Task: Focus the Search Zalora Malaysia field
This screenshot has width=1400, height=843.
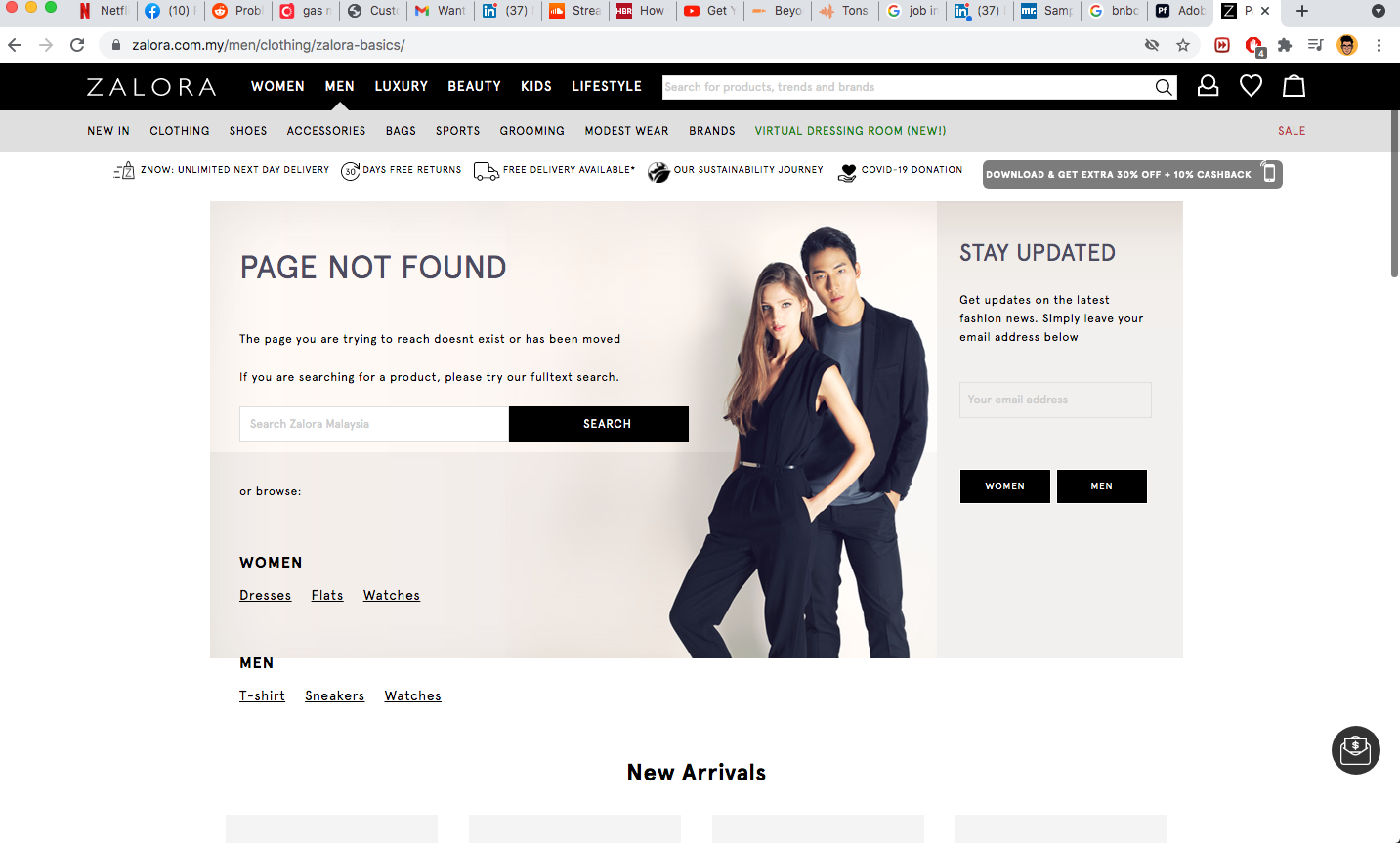Action: coord(374,424)
